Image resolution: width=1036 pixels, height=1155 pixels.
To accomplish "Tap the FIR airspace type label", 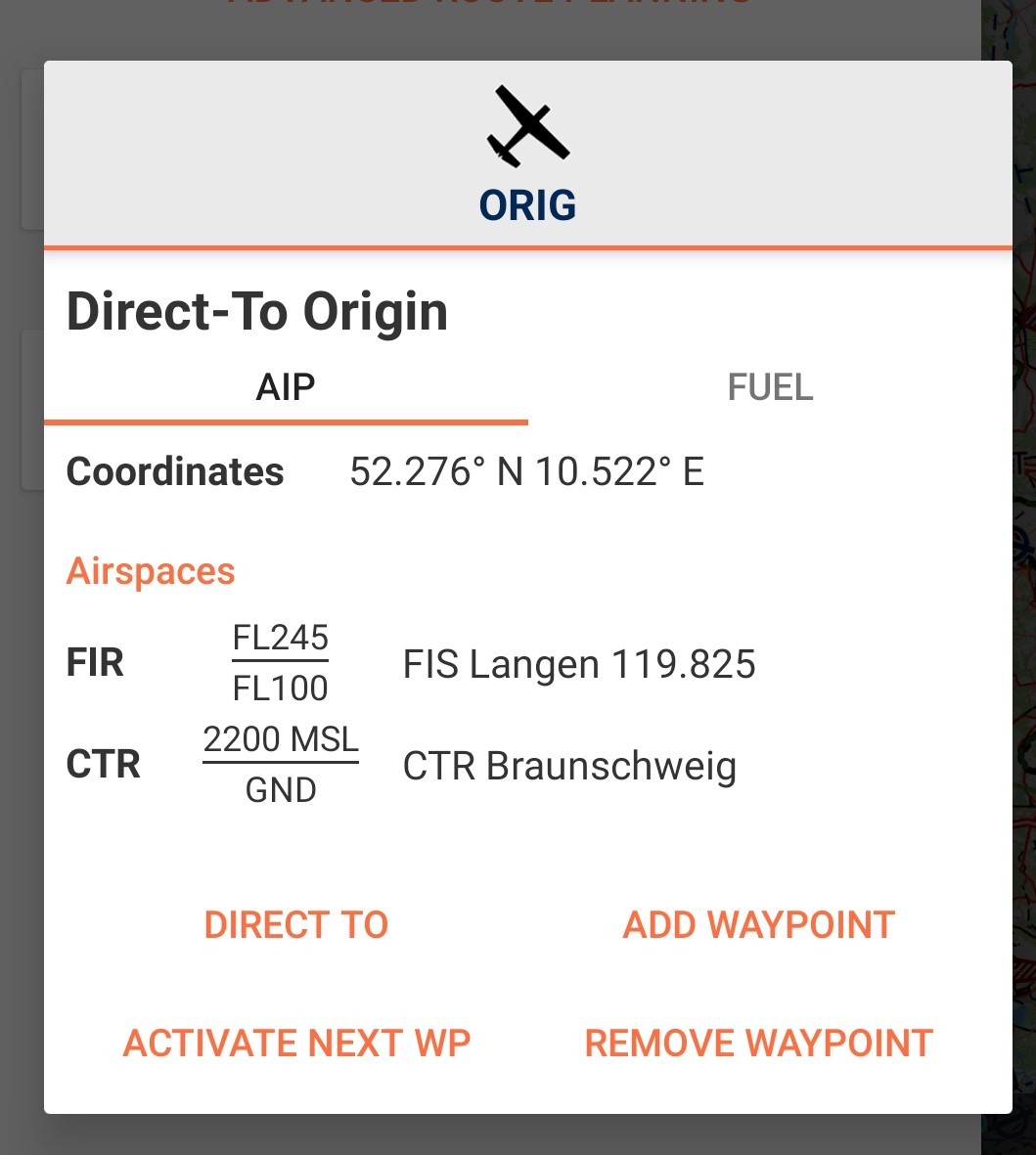I will click(x=95, y=662).
